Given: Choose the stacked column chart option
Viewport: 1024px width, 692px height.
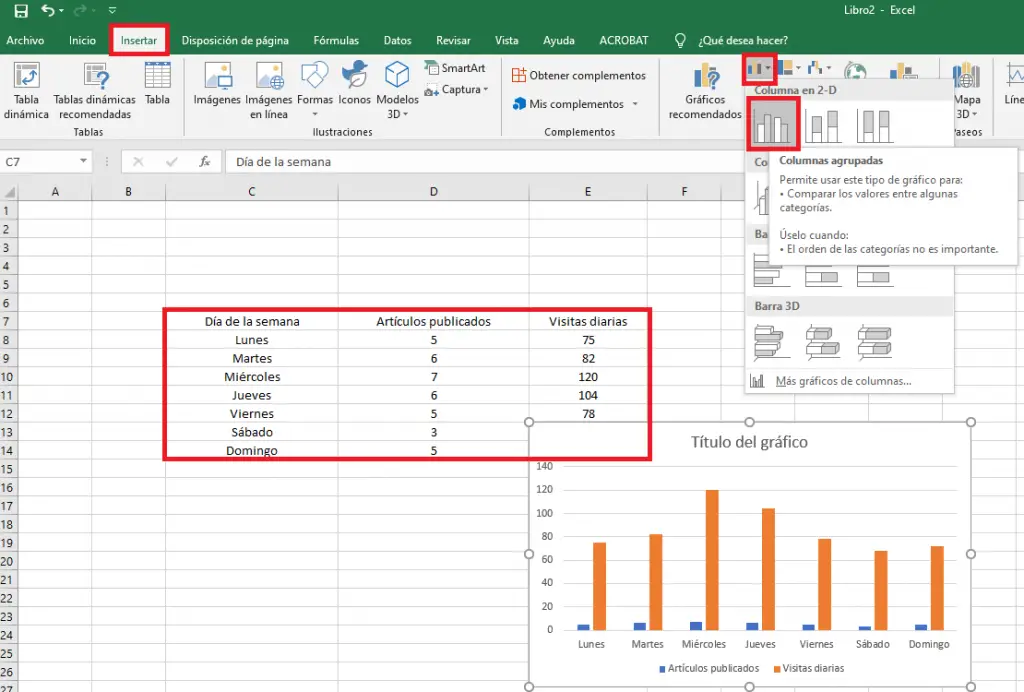Looking at the screenshot, I should point(824,125).
